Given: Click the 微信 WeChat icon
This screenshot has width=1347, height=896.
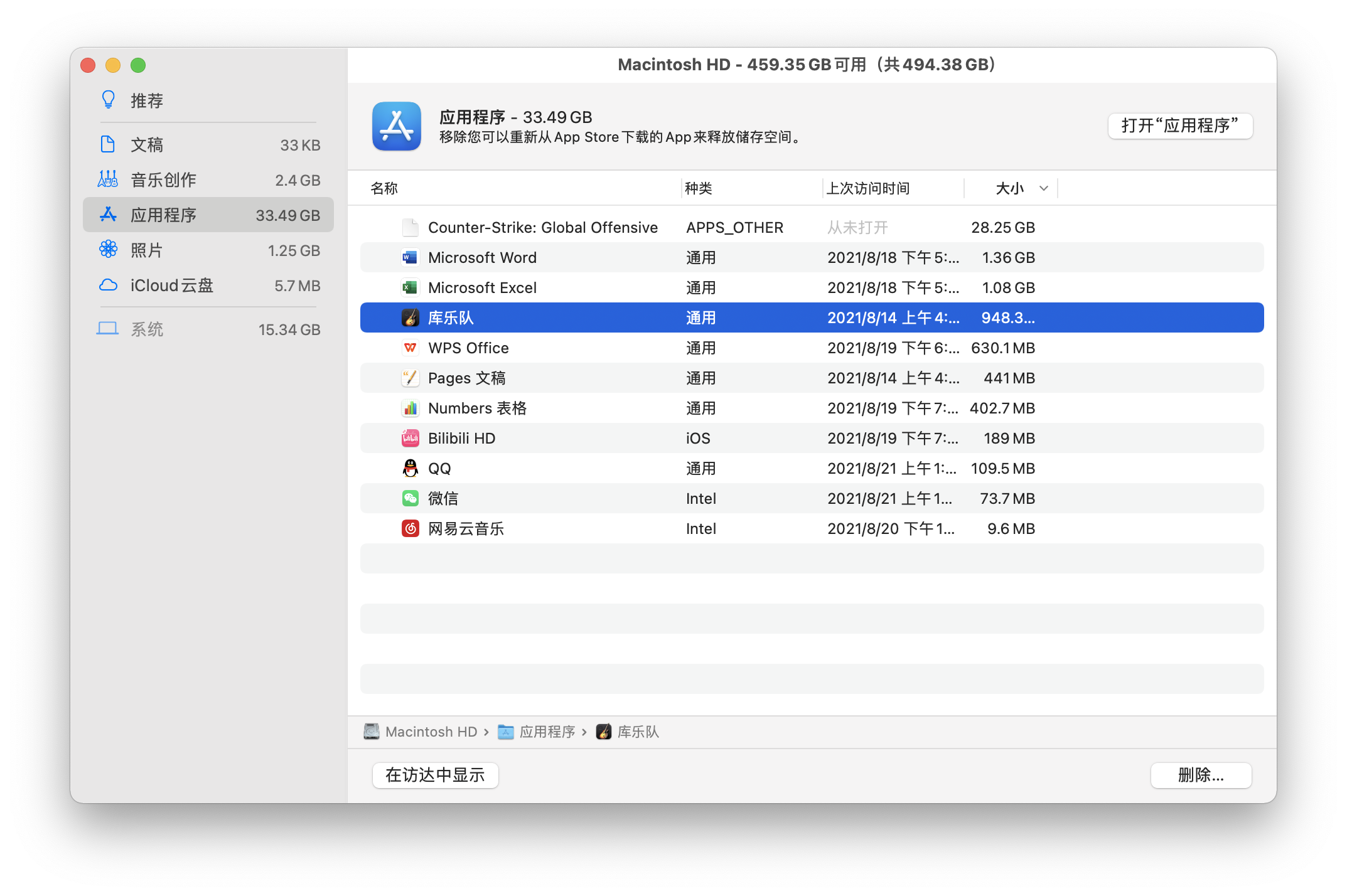Looking at the screenshot, I should 410,498.
